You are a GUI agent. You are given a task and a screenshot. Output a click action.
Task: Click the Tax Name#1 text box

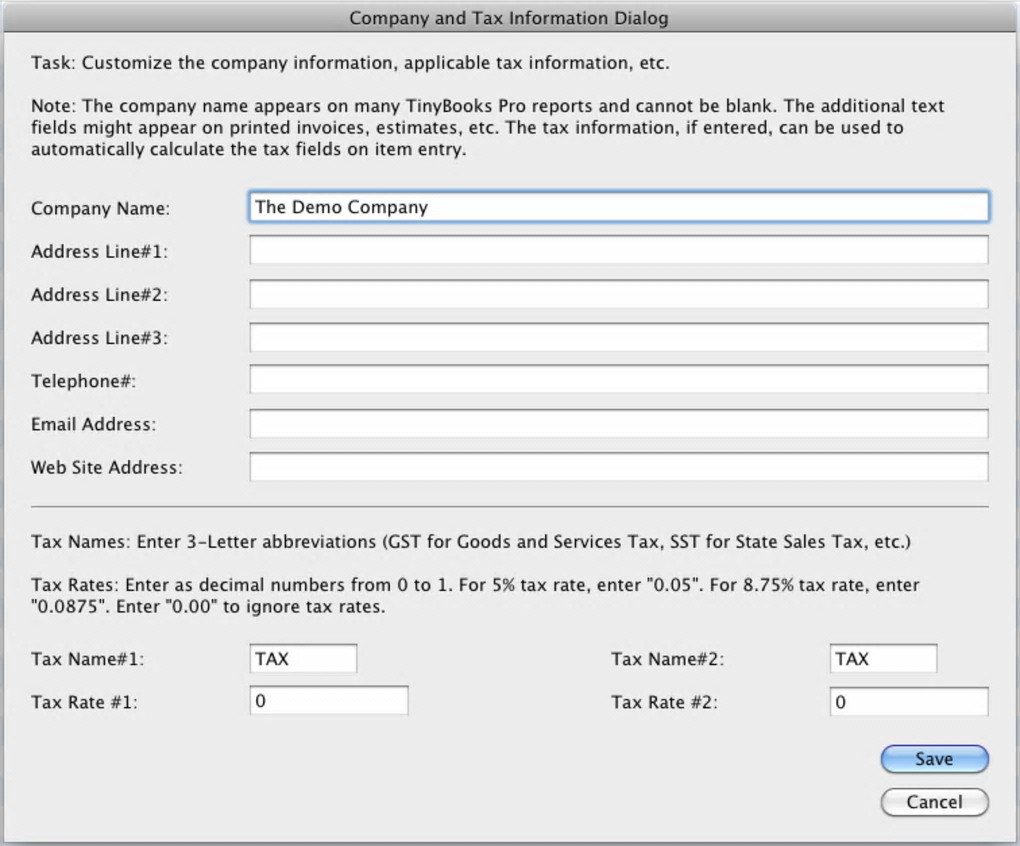[x=303, y=659]
